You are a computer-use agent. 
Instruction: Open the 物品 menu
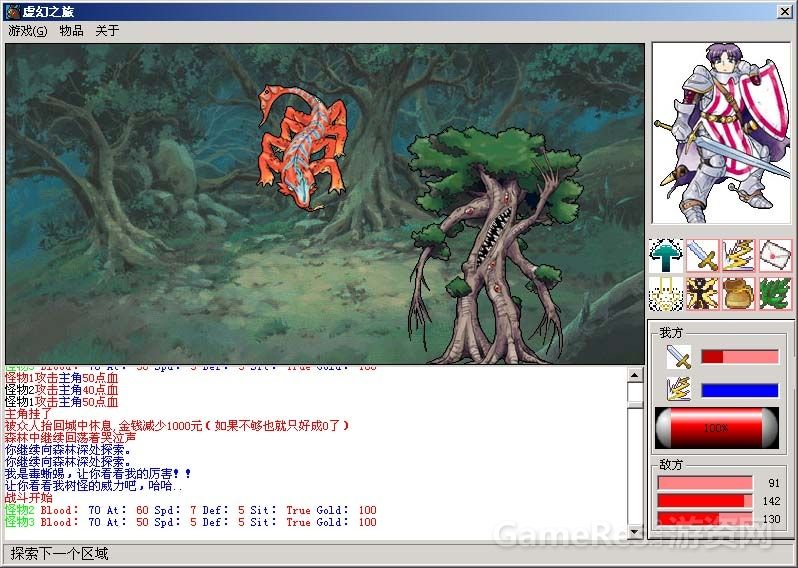[x=71, y=31]
